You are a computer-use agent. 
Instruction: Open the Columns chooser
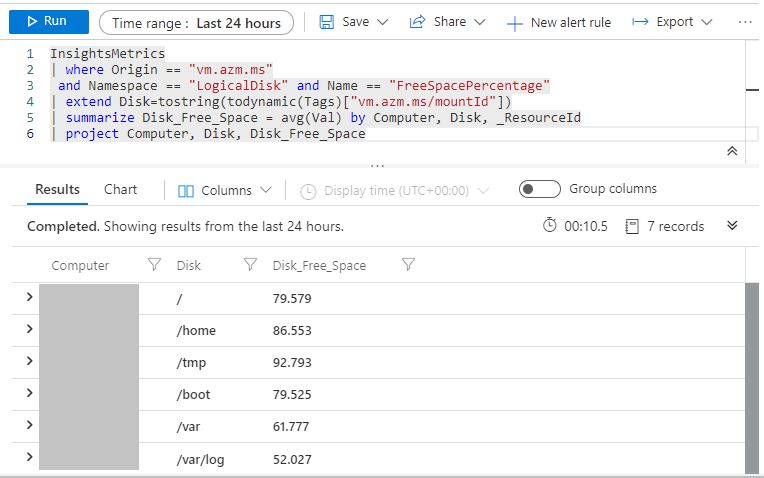pyautogui.click(x=224, y=190)
